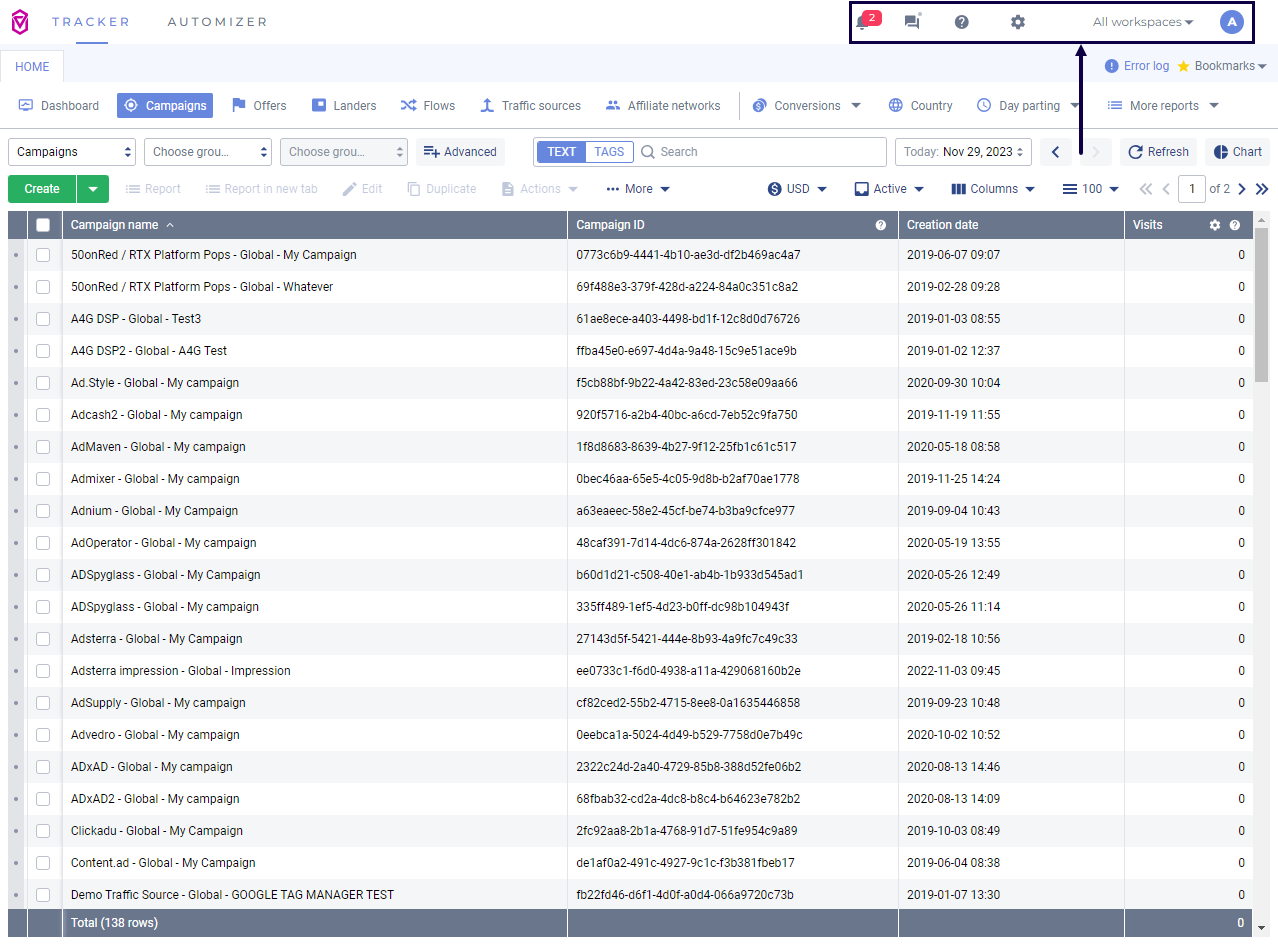Focus the Search input field
This screenshot has height=945, width=1278.
(x=762, y=152)
